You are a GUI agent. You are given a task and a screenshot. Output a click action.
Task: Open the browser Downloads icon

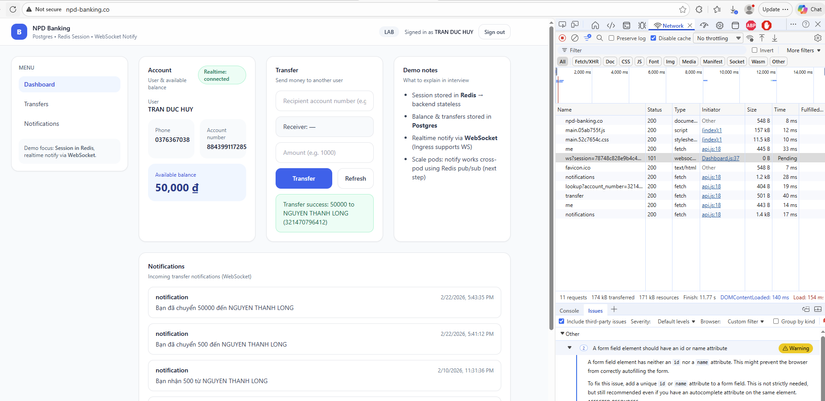[733, 9]
